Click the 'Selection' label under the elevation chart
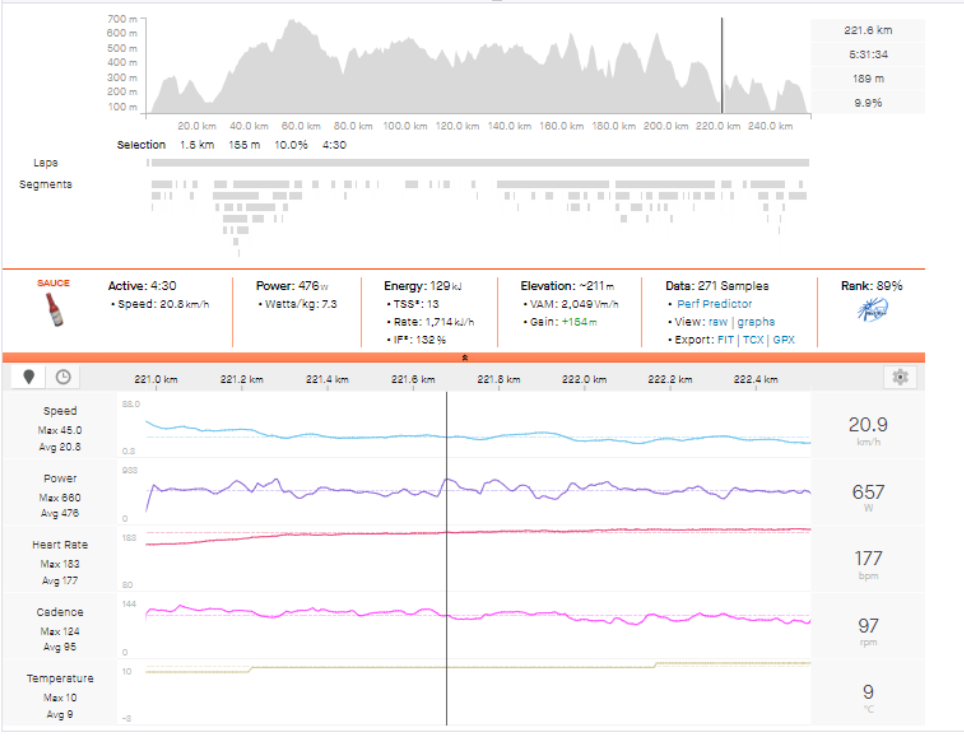964x736 pixels. [x=141, y=144]
